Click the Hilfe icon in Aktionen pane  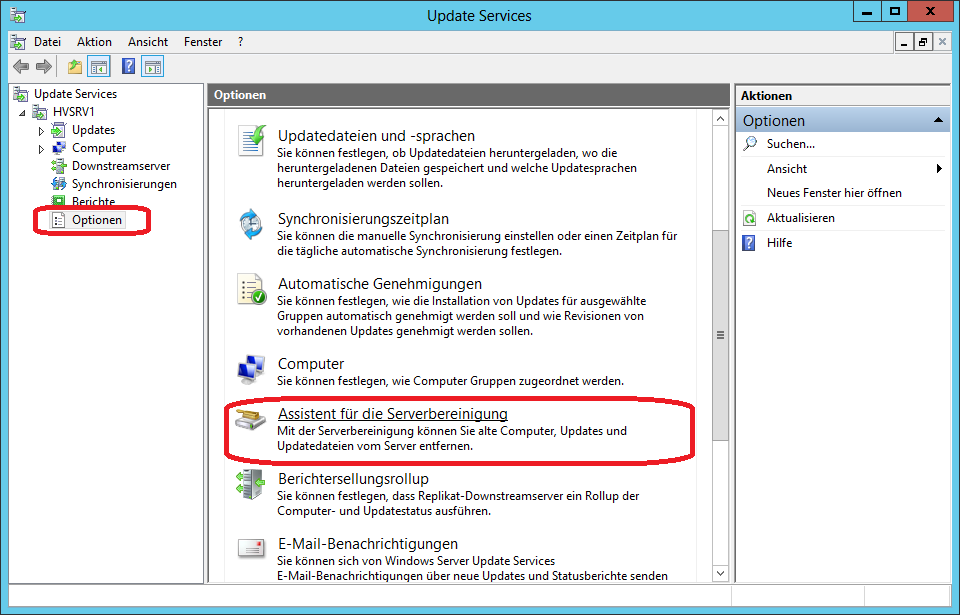pyautogui.click(x=749, y=243)
